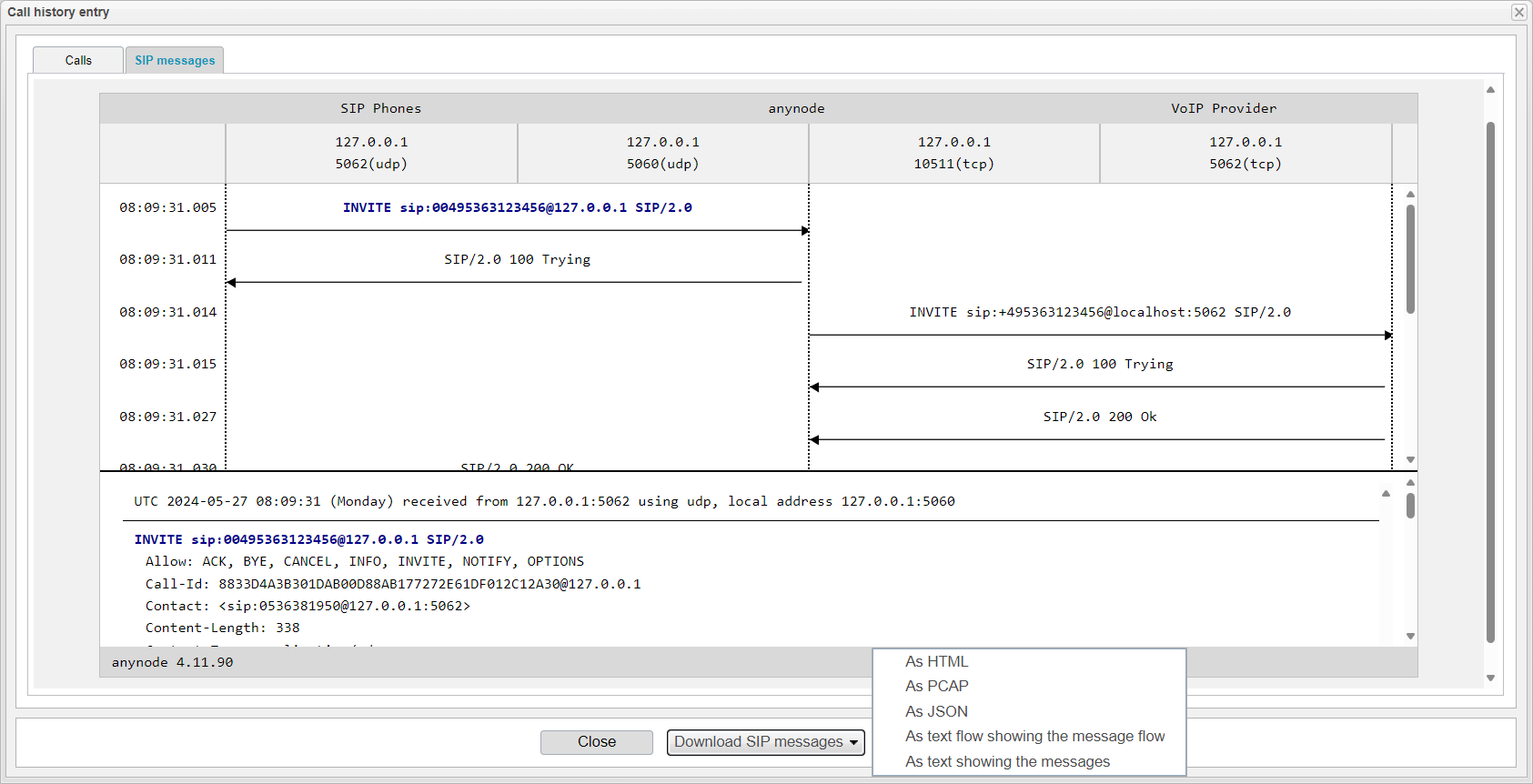Click the 127.0.0.1 10511(tcp) endpoint header
The height and width of the screenshot is (784, 1533).
[954, 153]
